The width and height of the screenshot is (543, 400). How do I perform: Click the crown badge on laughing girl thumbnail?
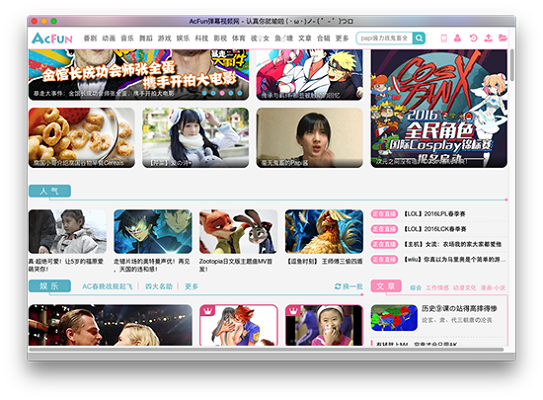click(293, 310)
